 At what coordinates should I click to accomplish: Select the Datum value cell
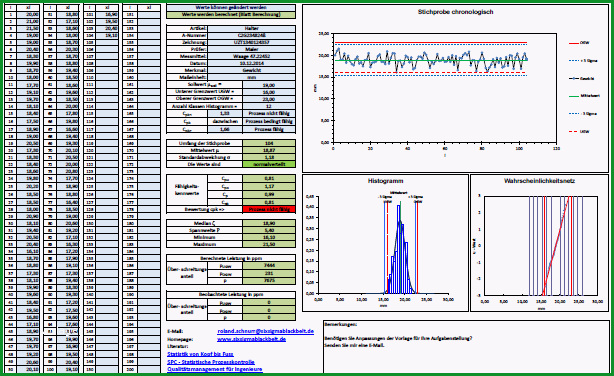[x=251, y=63]
